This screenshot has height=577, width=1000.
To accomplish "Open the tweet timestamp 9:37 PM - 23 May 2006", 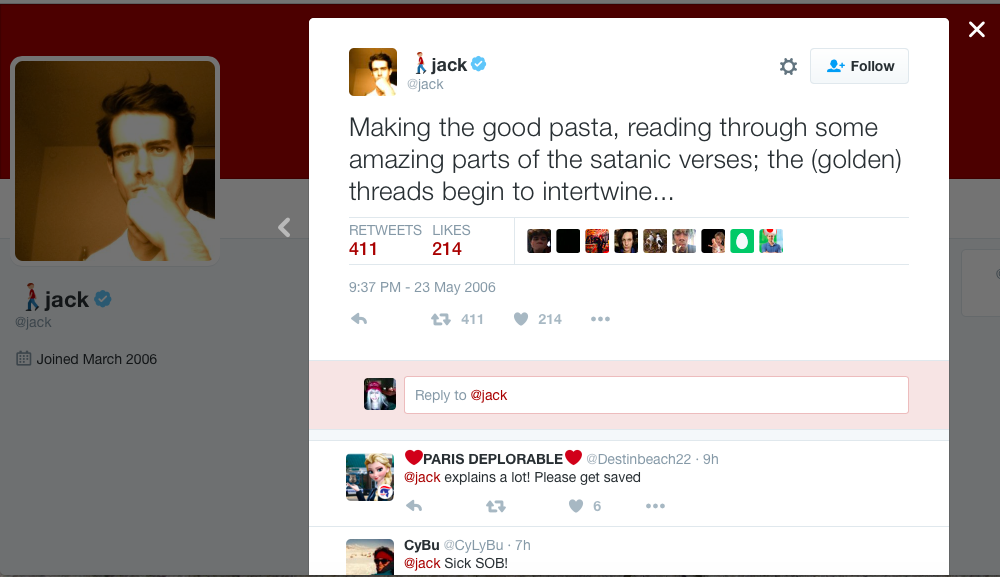I will pos(422,287).
